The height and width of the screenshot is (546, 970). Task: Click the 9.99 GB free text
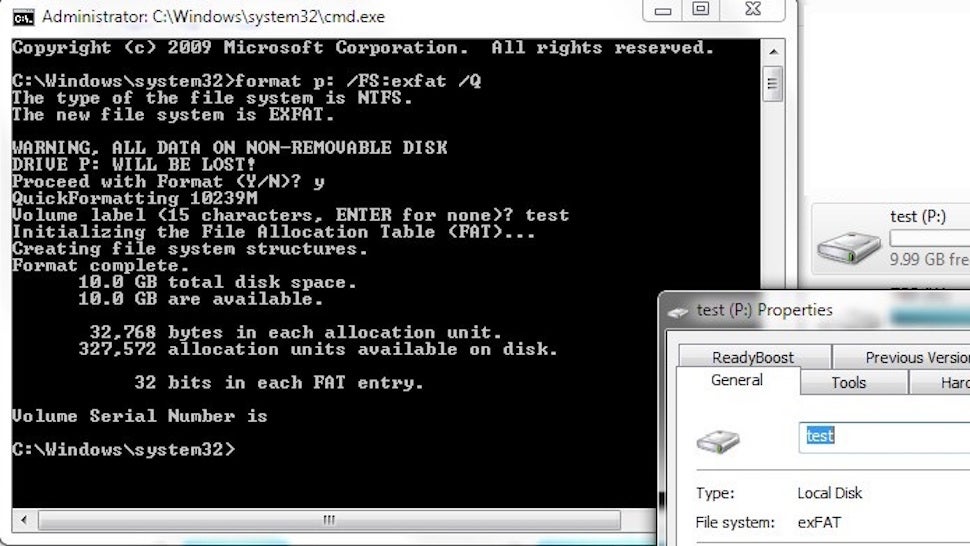(930, 259)
